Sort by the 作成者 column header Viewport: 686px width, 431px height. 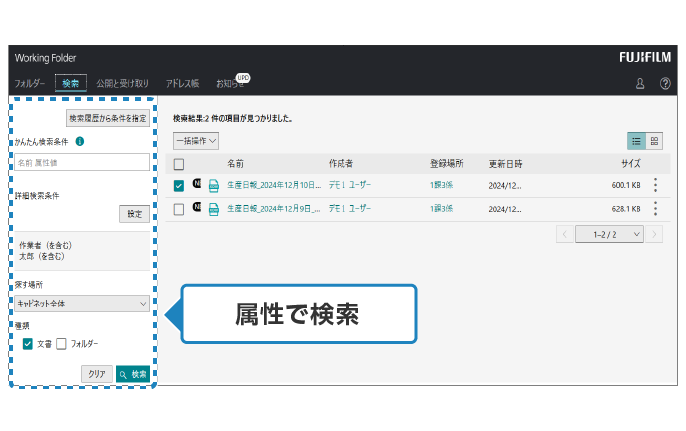(341, 164)
